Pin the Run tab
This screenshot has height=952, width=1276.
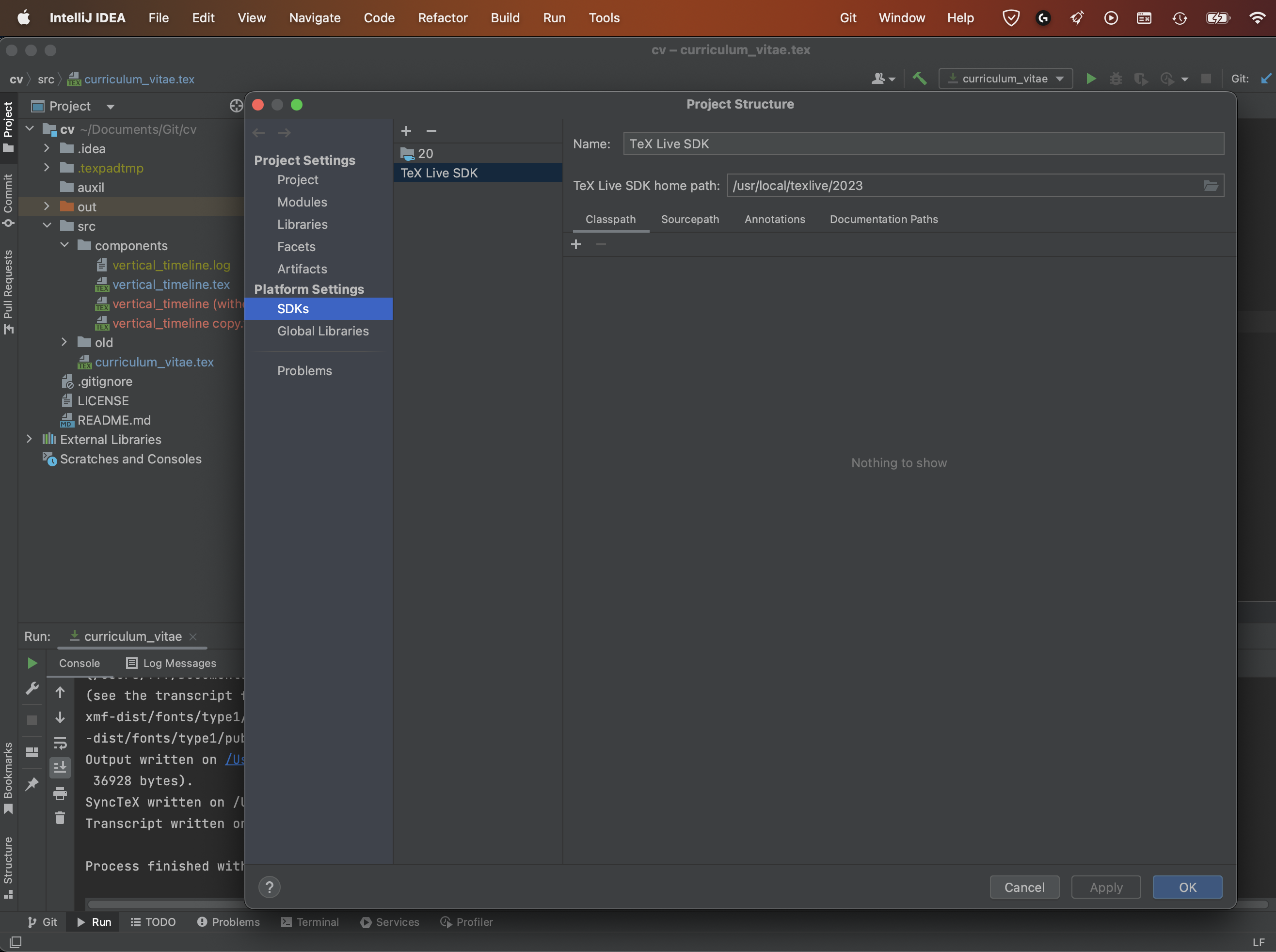click(x=32, y=784)
